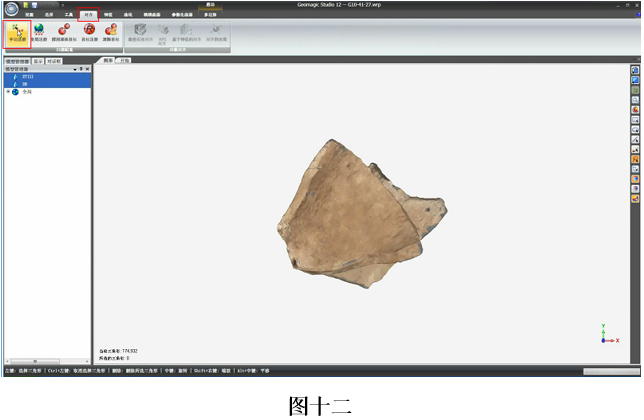Toggle the model manager panel pin
This screenshot has height=420, width=644.
click(81, 69)
